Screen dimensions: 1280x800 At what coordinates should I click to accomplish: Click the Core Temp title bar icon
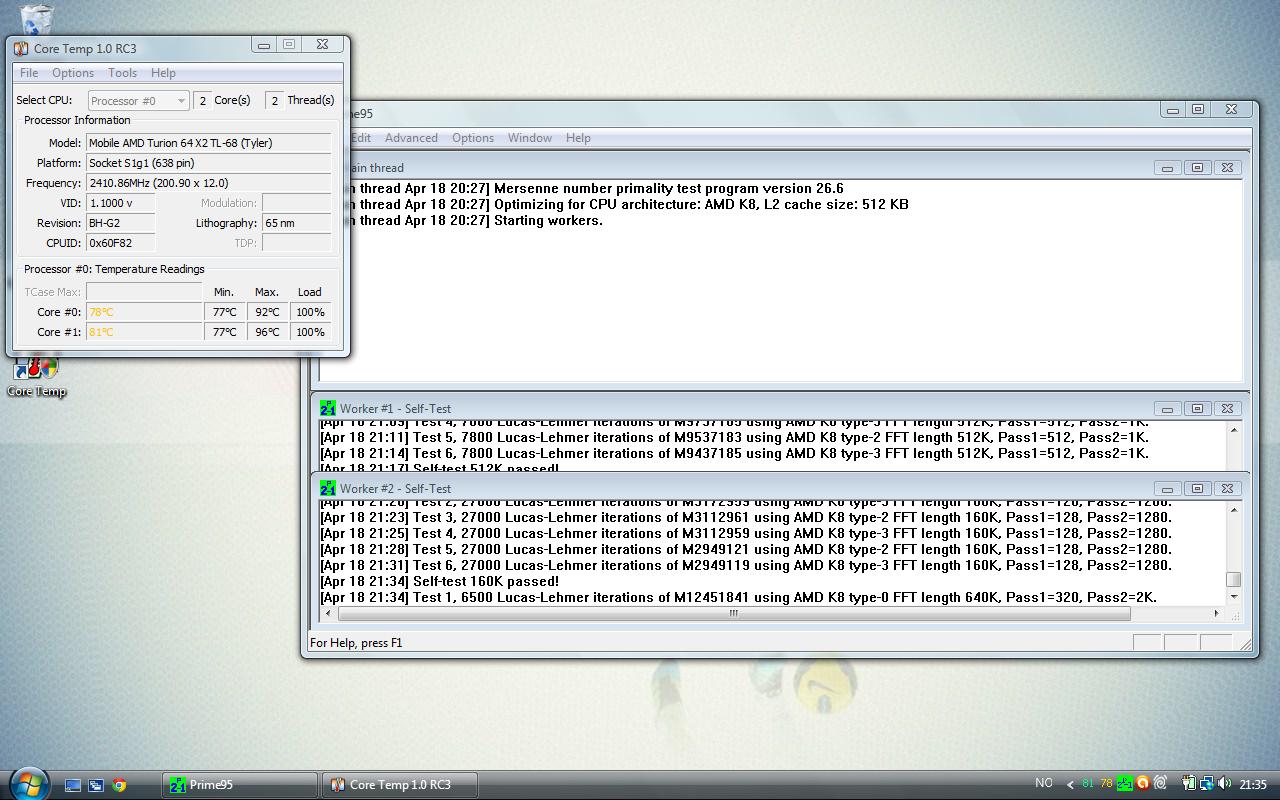tap(21, 48)
